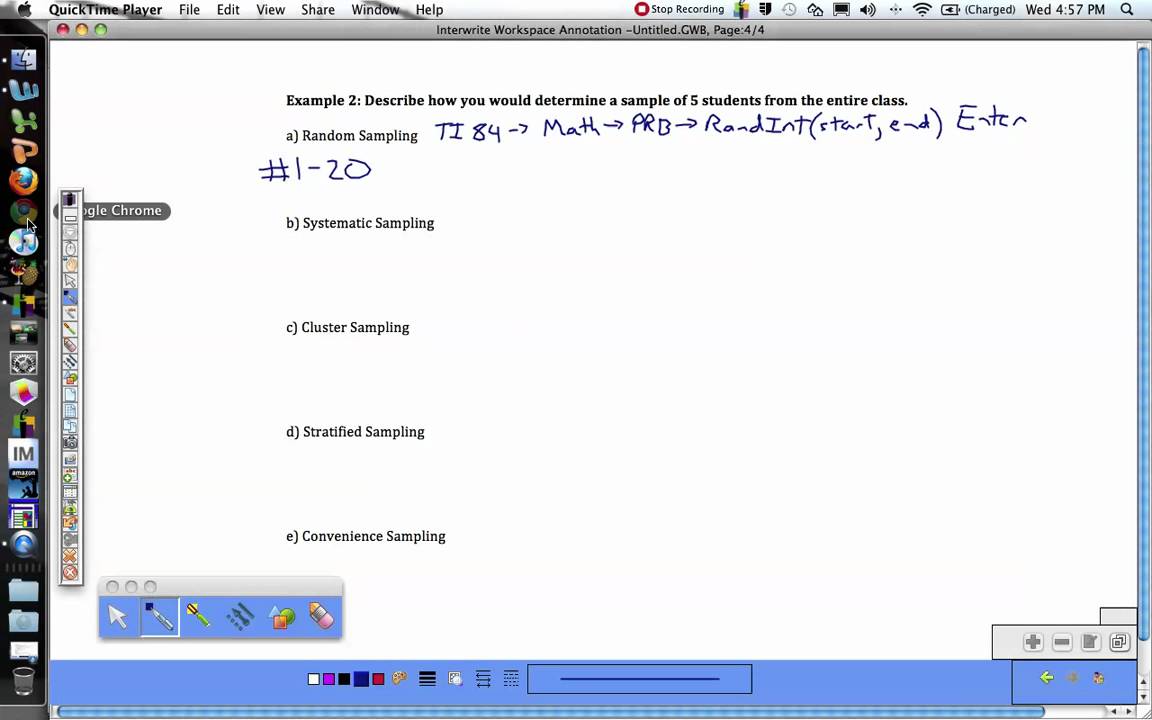Open the Share menu

[x=317, y=10]
